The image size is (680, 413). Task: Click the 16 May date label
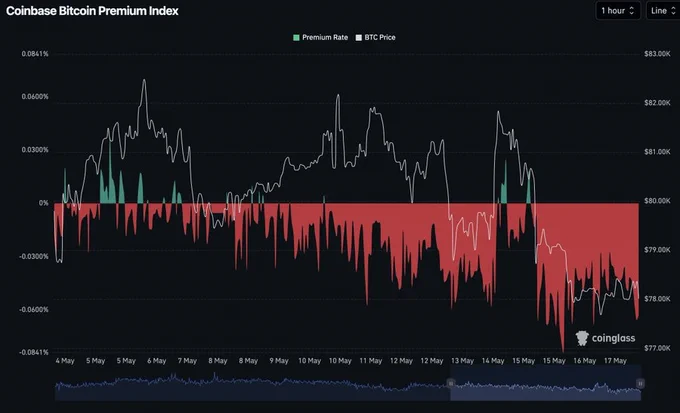[585, 361]
